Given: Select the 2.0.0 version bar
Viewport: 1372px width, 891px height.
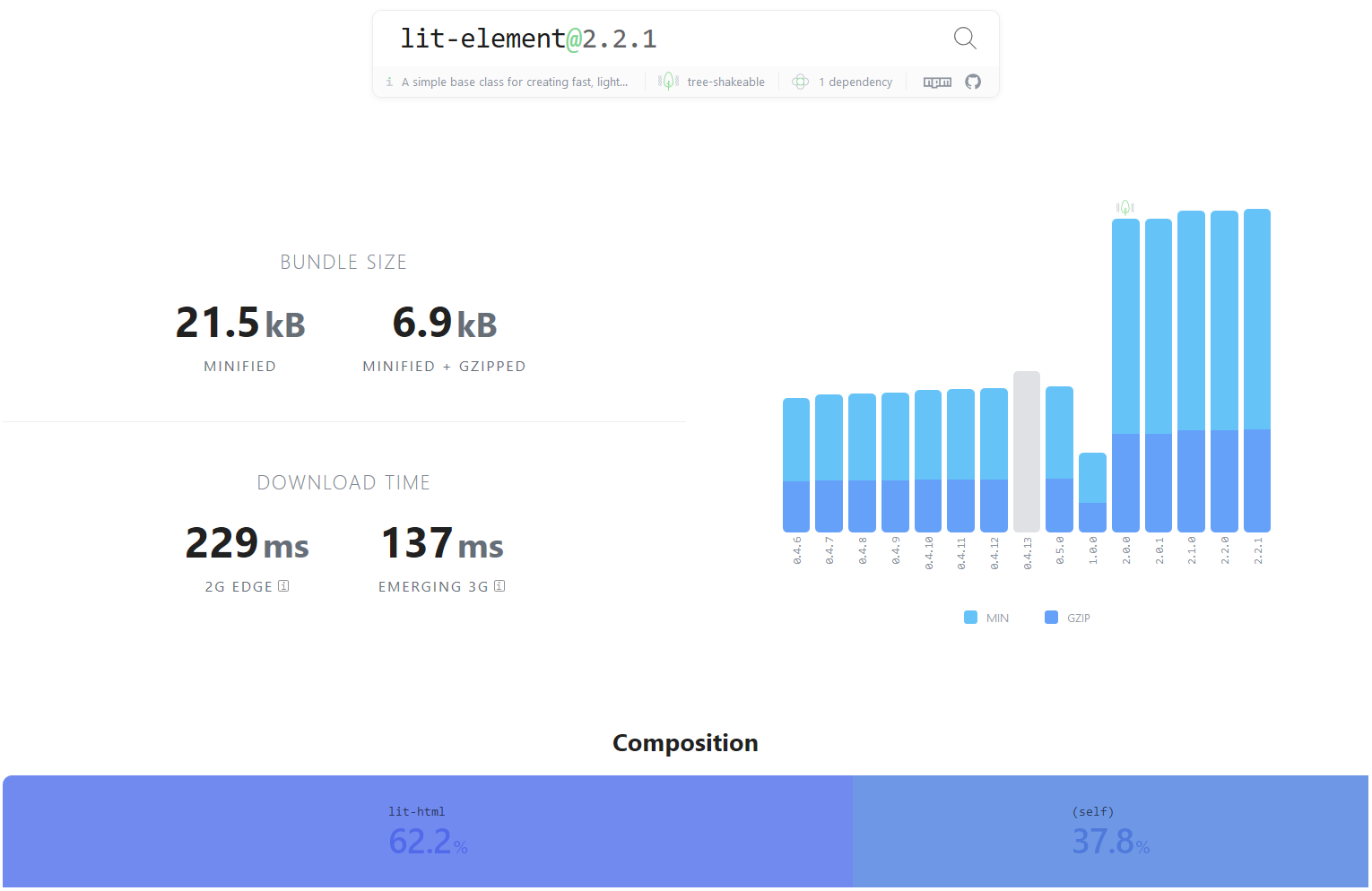Looking at the screenshot, I should pyautogui.click(x=1125, y=376).
